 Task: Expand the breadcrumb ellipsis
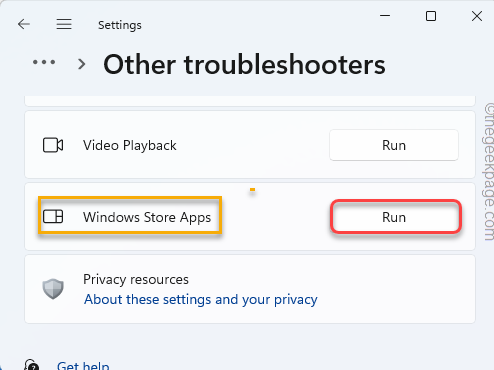coord(44,62)
